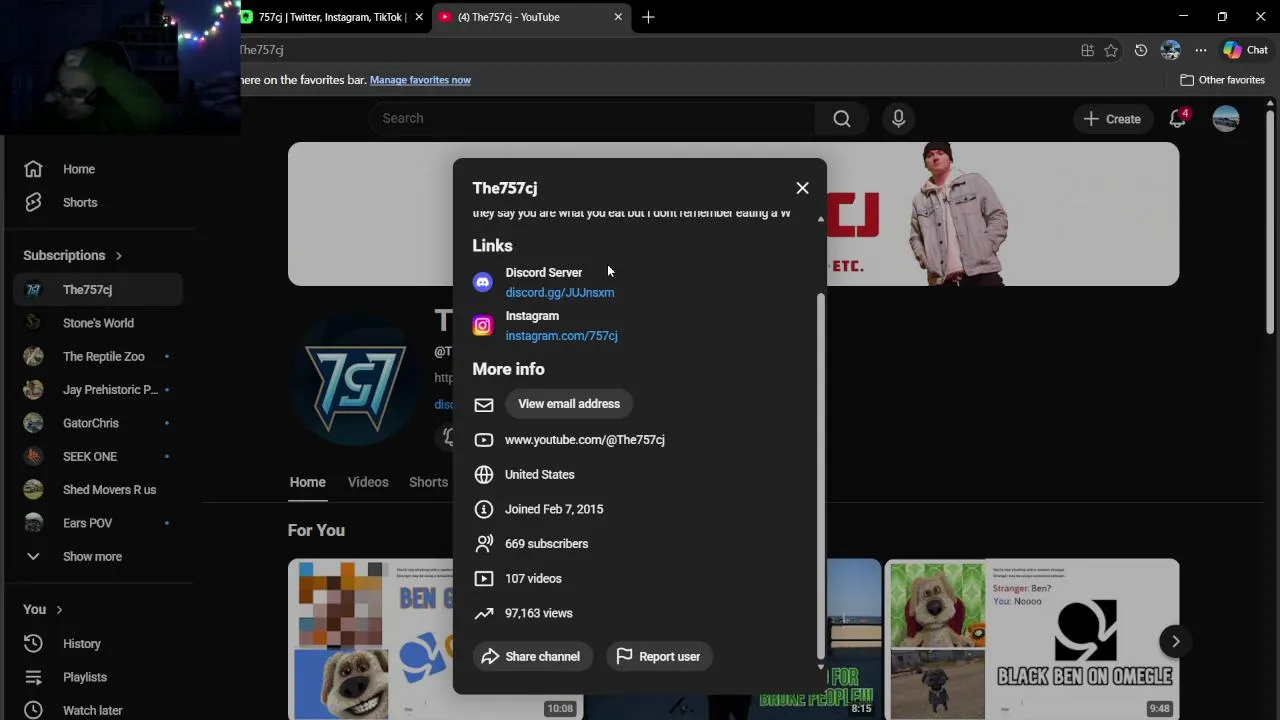Open discord.gg/JUJnsxm link

tap(560, 293)
